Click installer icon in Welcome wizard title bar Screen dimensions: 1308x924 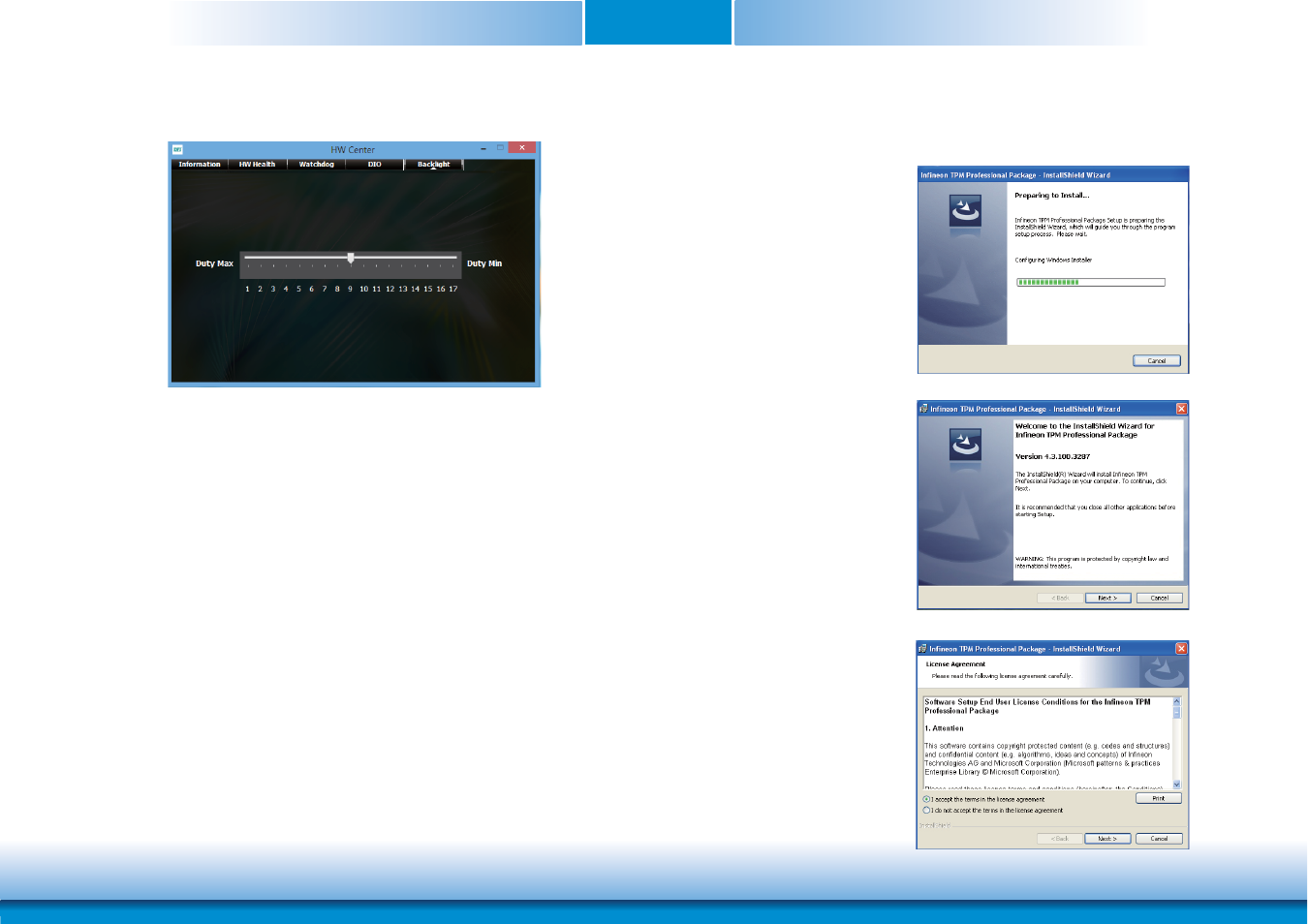pyautogui.click(x=923, y=409)
